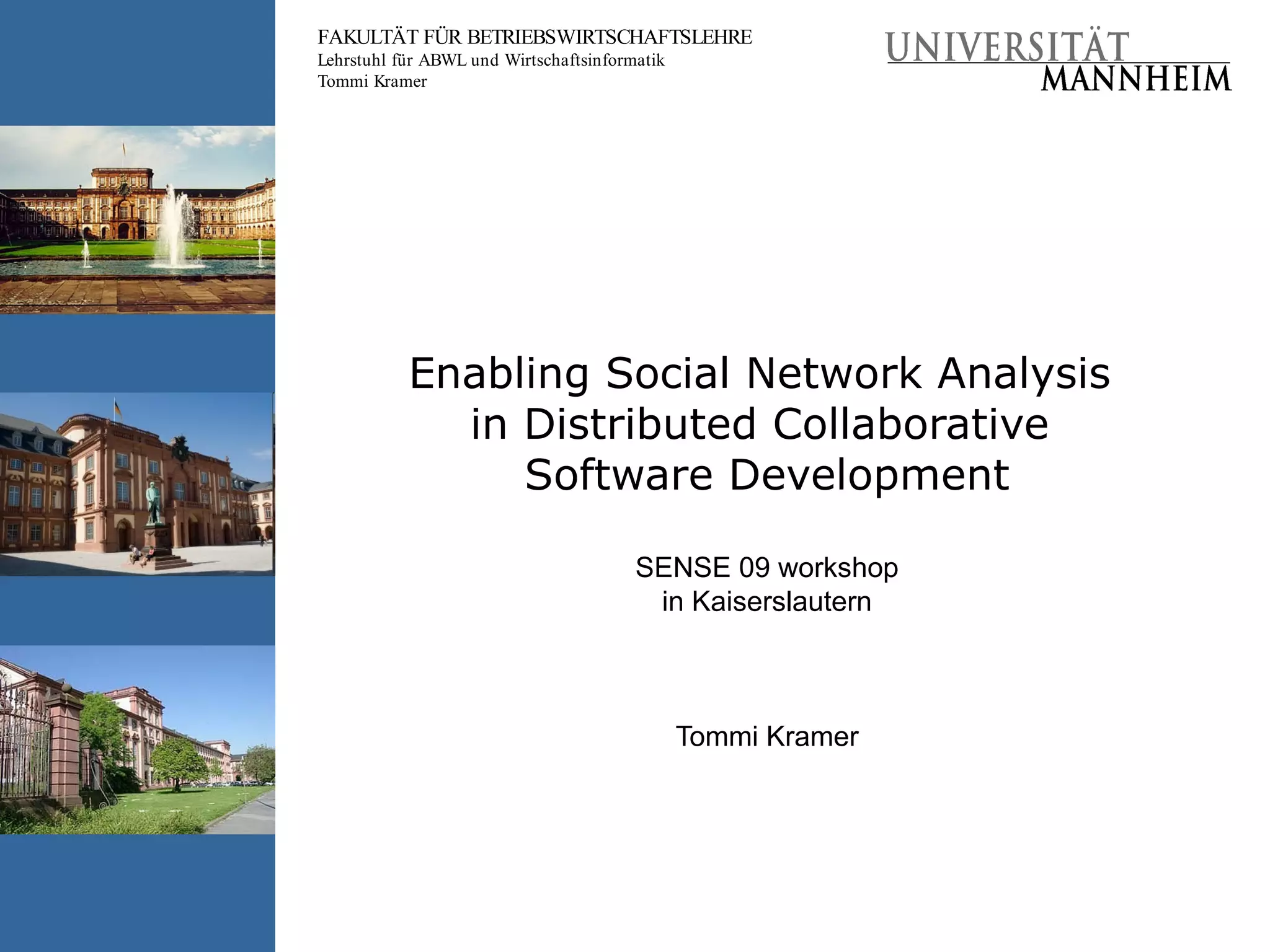Screen dimensions: 1270x952
Task: Click the title line Enabling Social Network Analysis
Action: point(759,373)
